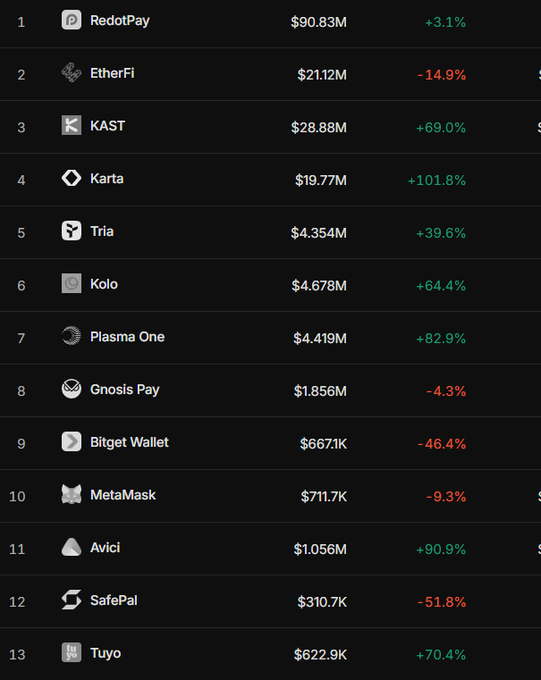The image size is (541, 680).
Task: Click the MetaMask fox logo icon
Action: 71,494
